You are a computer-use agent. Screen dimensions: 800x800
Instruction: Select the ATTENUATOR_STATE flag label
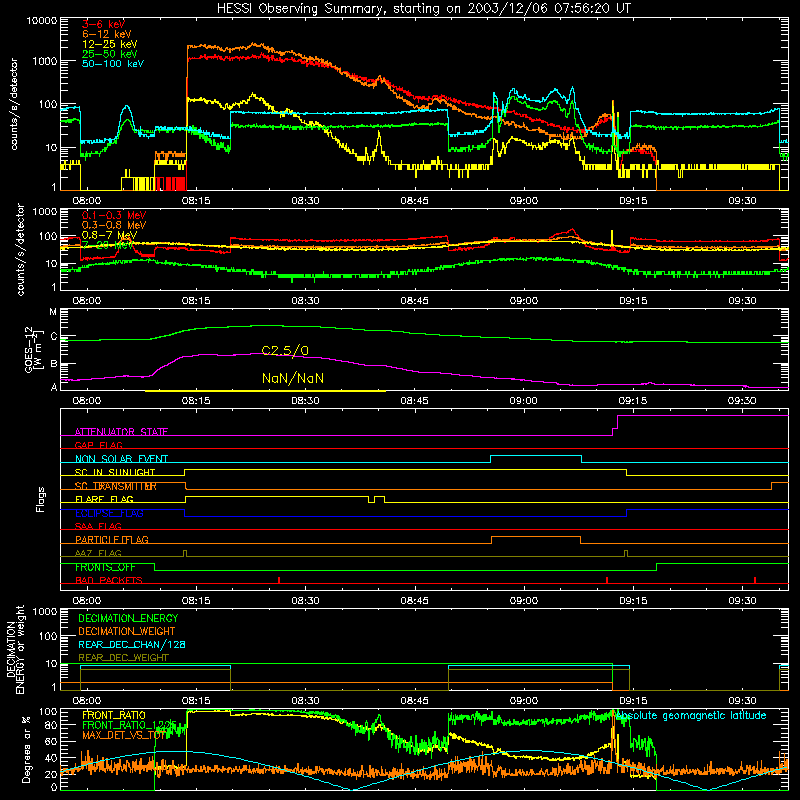pyautogui.click(x=121, y=432)
